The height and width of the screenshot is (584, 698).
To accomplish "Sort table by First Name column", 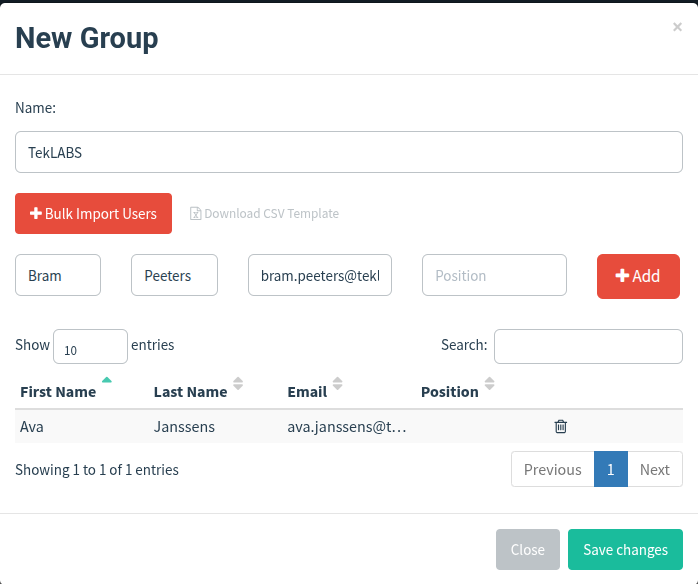I will (x=58, y=392).
